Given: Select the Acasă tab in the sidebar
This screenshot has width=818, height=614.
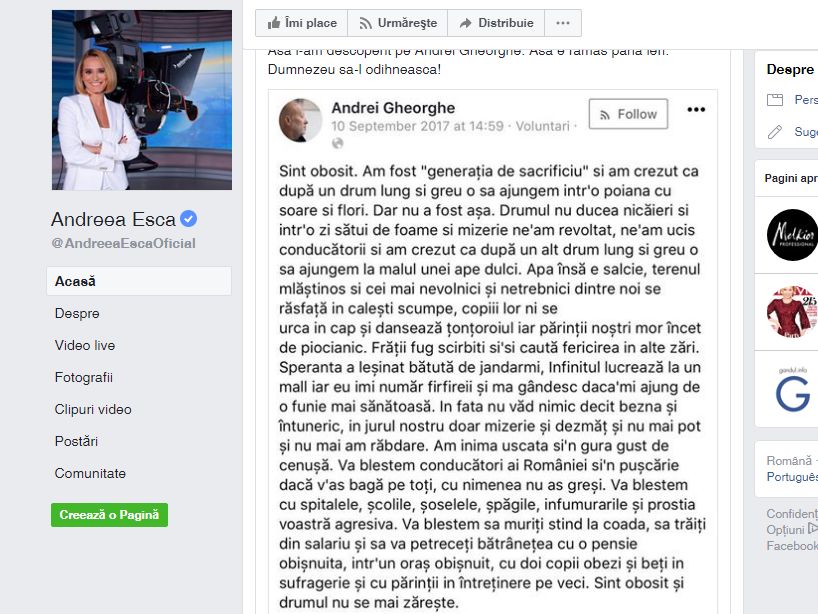Looking at the screenshot, I should [139, 281].
